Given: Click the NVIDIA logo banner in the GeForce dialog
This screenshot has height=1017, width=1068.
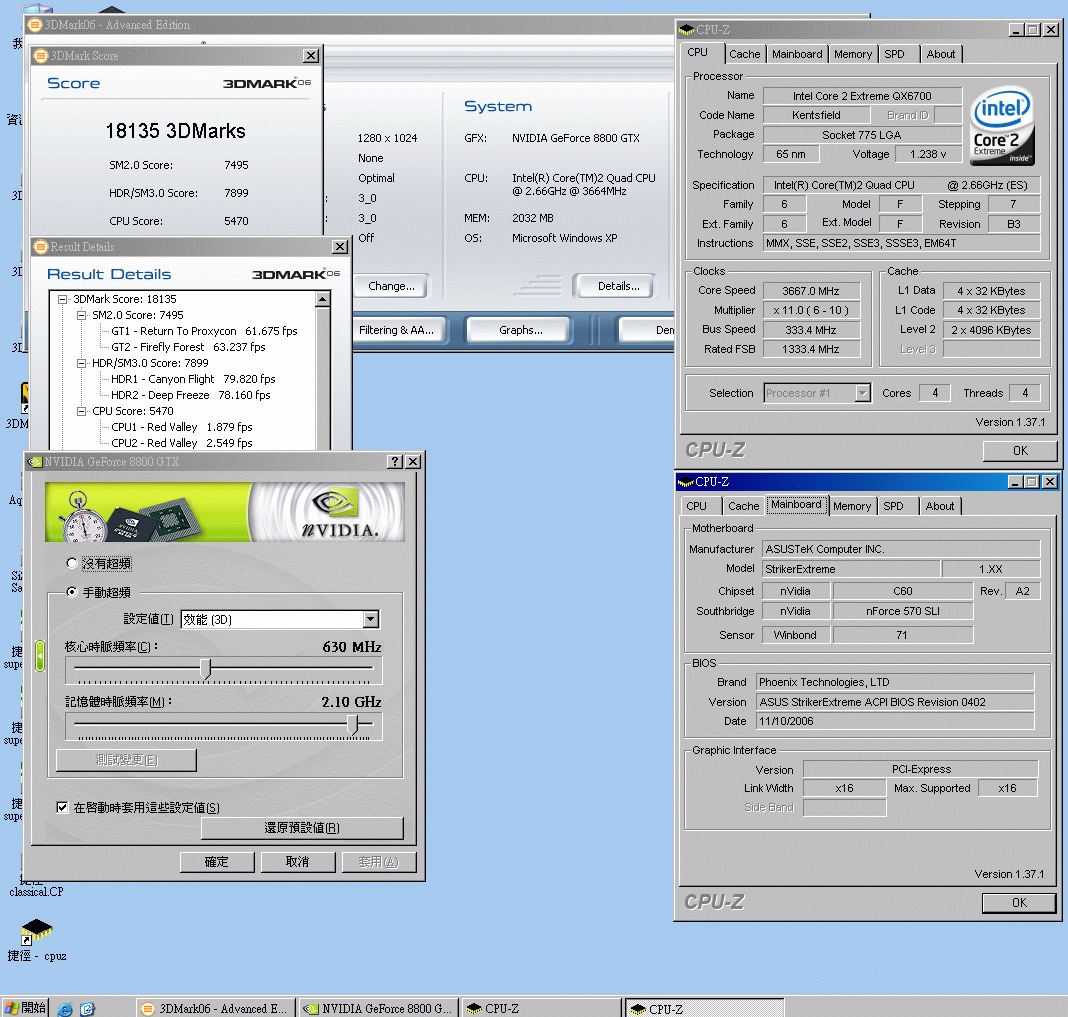Looking at the screenshot, I should coord(225,512).
